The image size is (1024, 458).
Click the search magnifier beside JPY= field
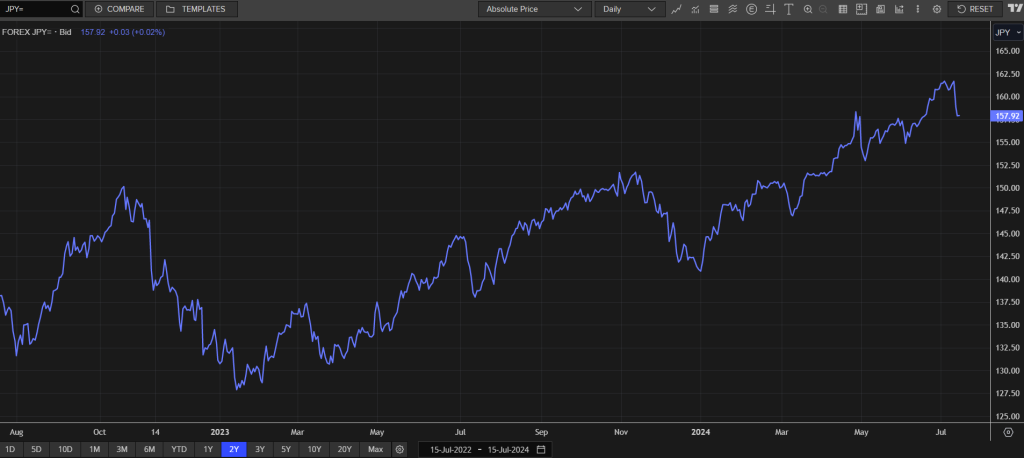[x=74, y=9]
